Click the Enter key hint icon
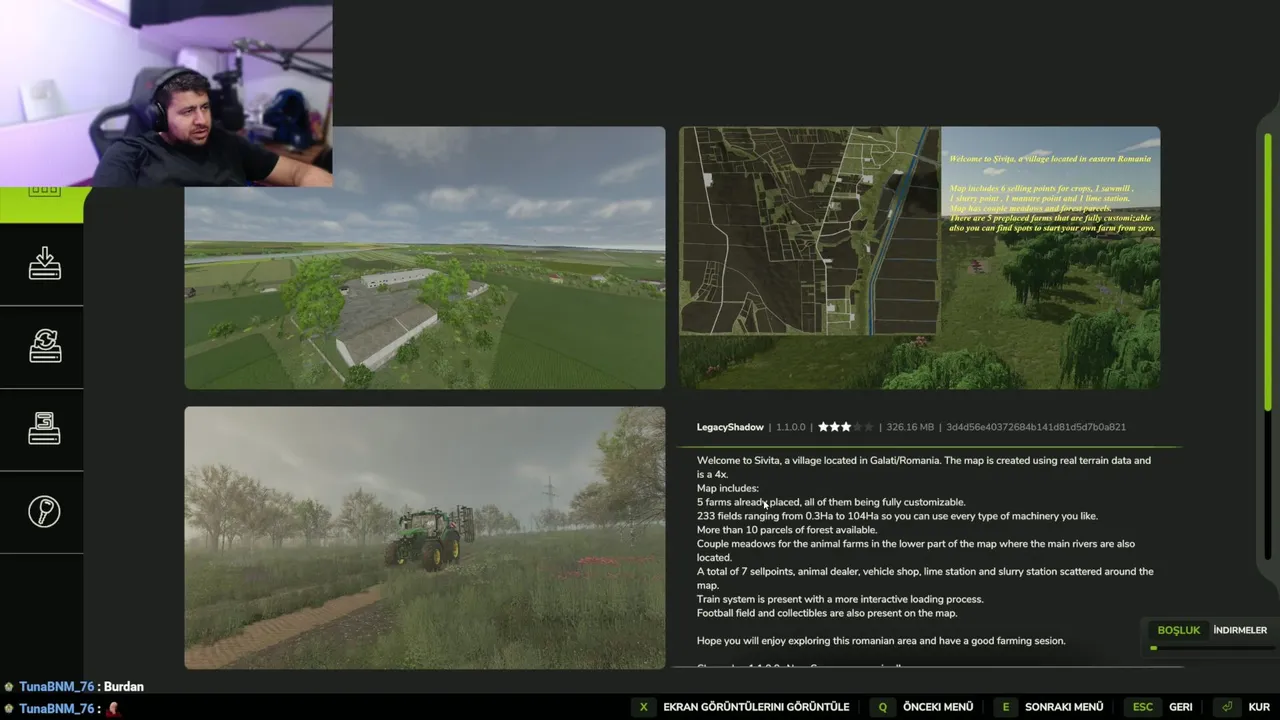Image resolution: width=1280 pixels, height=720 pixels. 1226,707
